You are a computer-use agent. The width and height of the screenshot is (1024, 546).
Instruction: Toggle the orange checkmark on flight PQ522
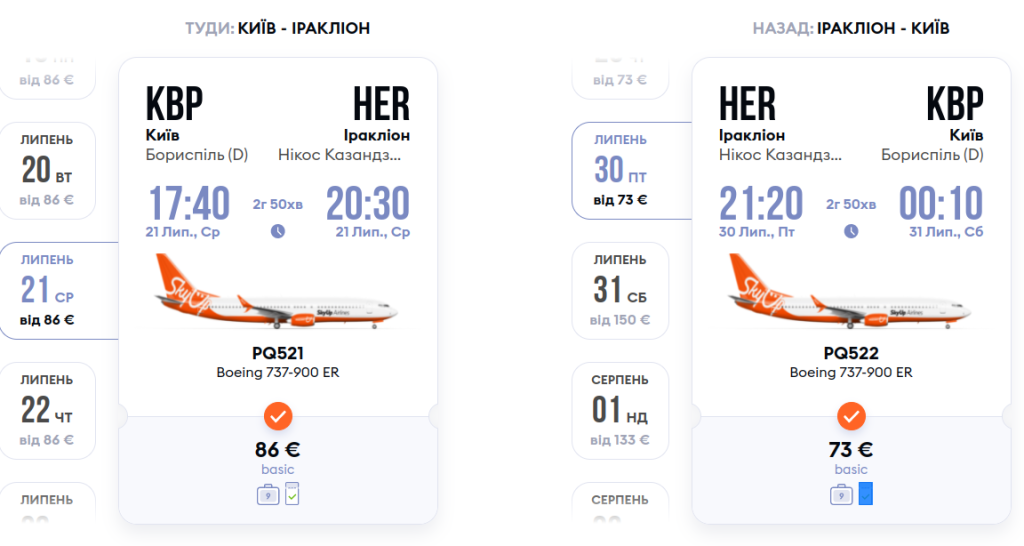[851, 415]
